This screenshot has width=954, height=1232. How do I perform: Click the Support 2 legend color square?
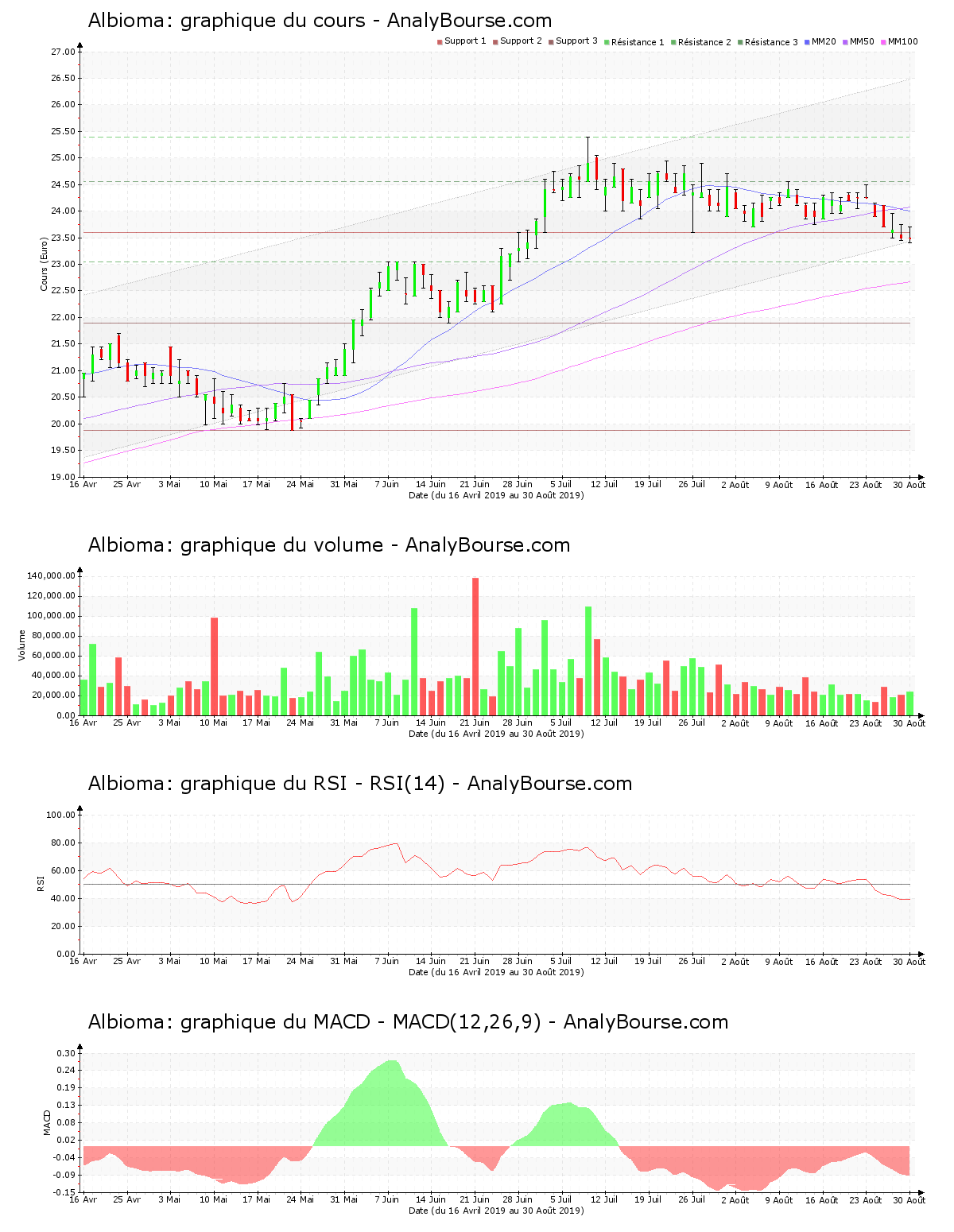(495, 42)
